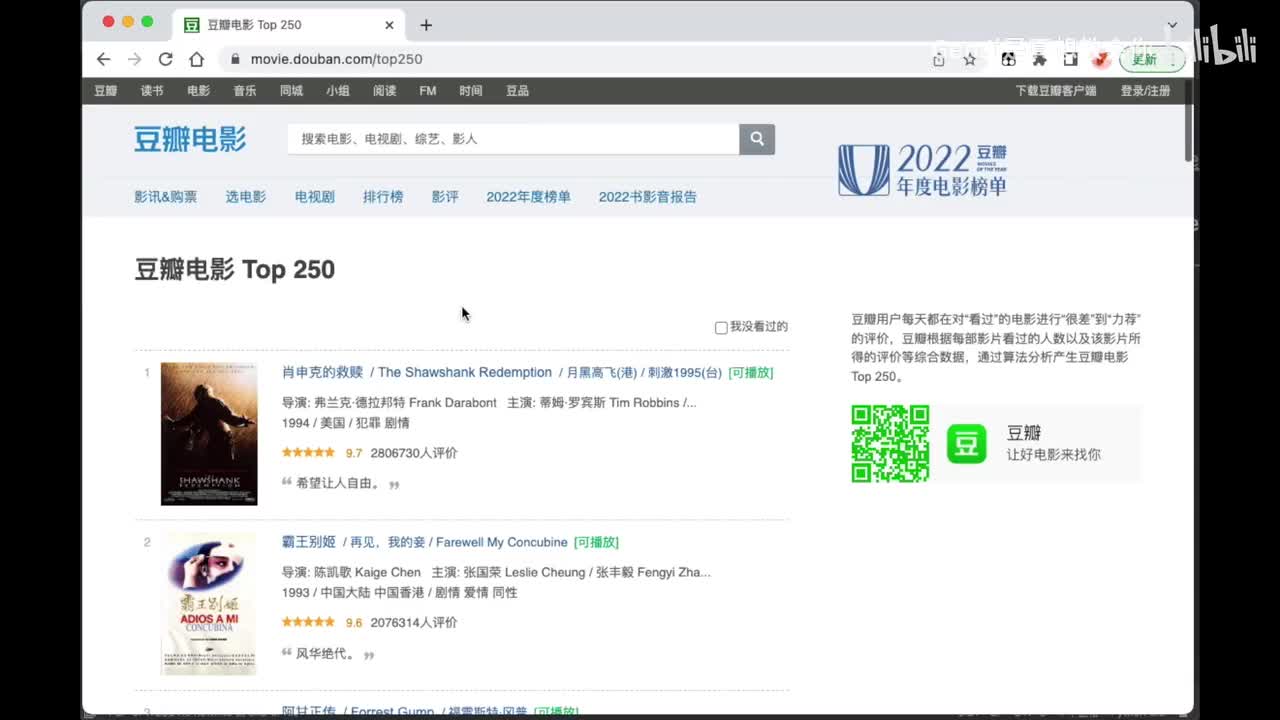Screen dimensions: 1280x720
Task: Open the panda extension icon
Action: pyautogui.click(x=1008, y=59)
